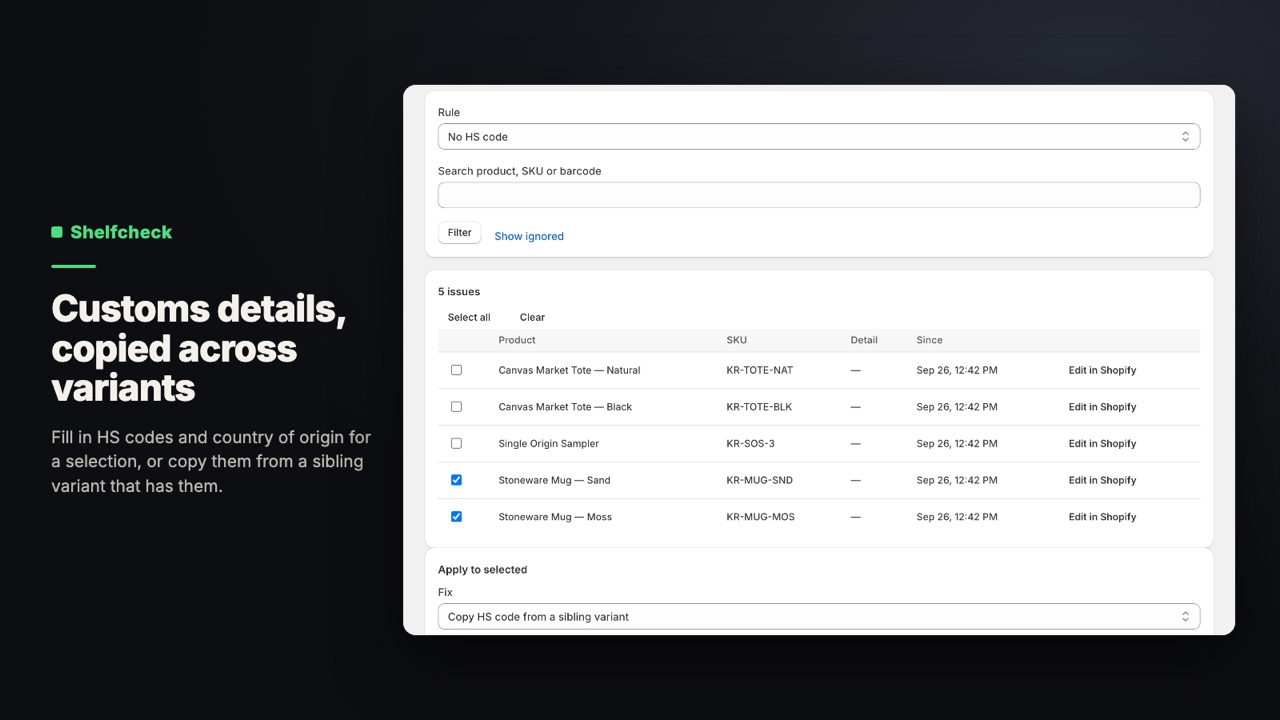Click the KR-MUG-MOS SKU cell

[760, 517]
